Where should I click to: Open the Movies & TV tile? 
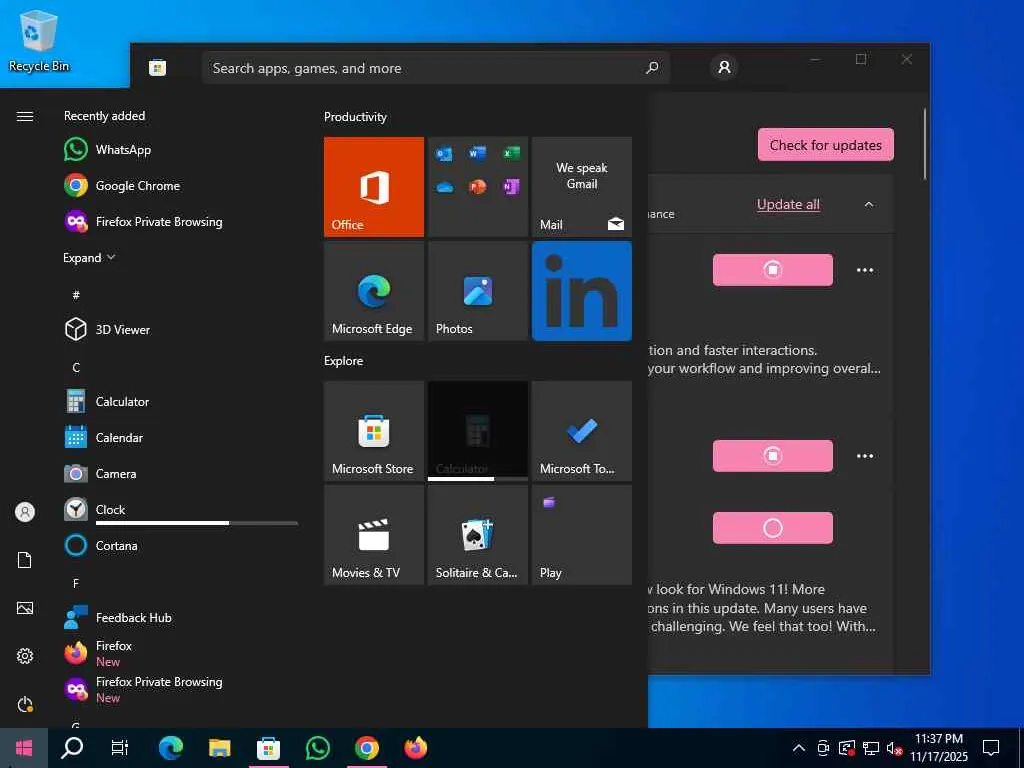coord(374,535)
